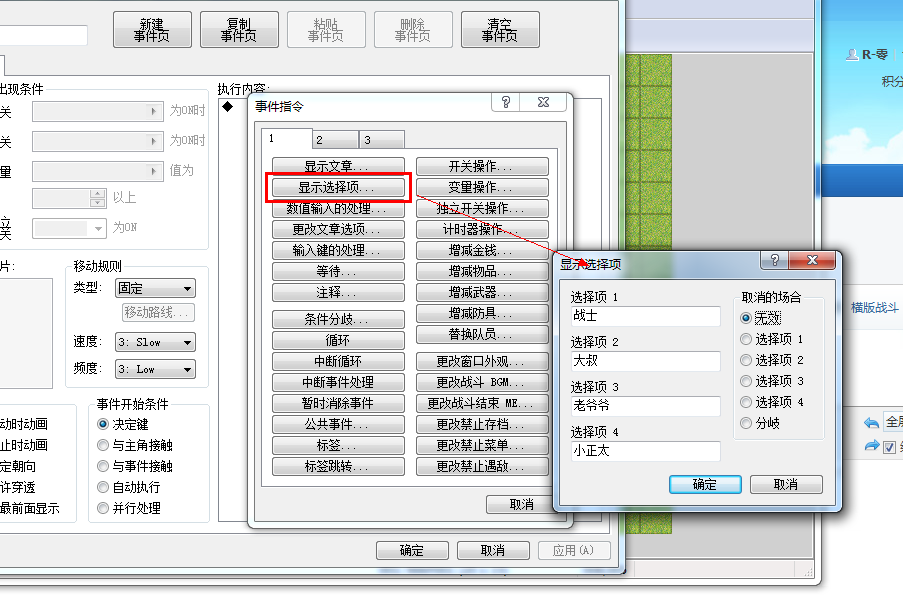Open the 变量操作 command
Image resolution: width=903 pixels, height=597 pixels.
tap(482, 187)
